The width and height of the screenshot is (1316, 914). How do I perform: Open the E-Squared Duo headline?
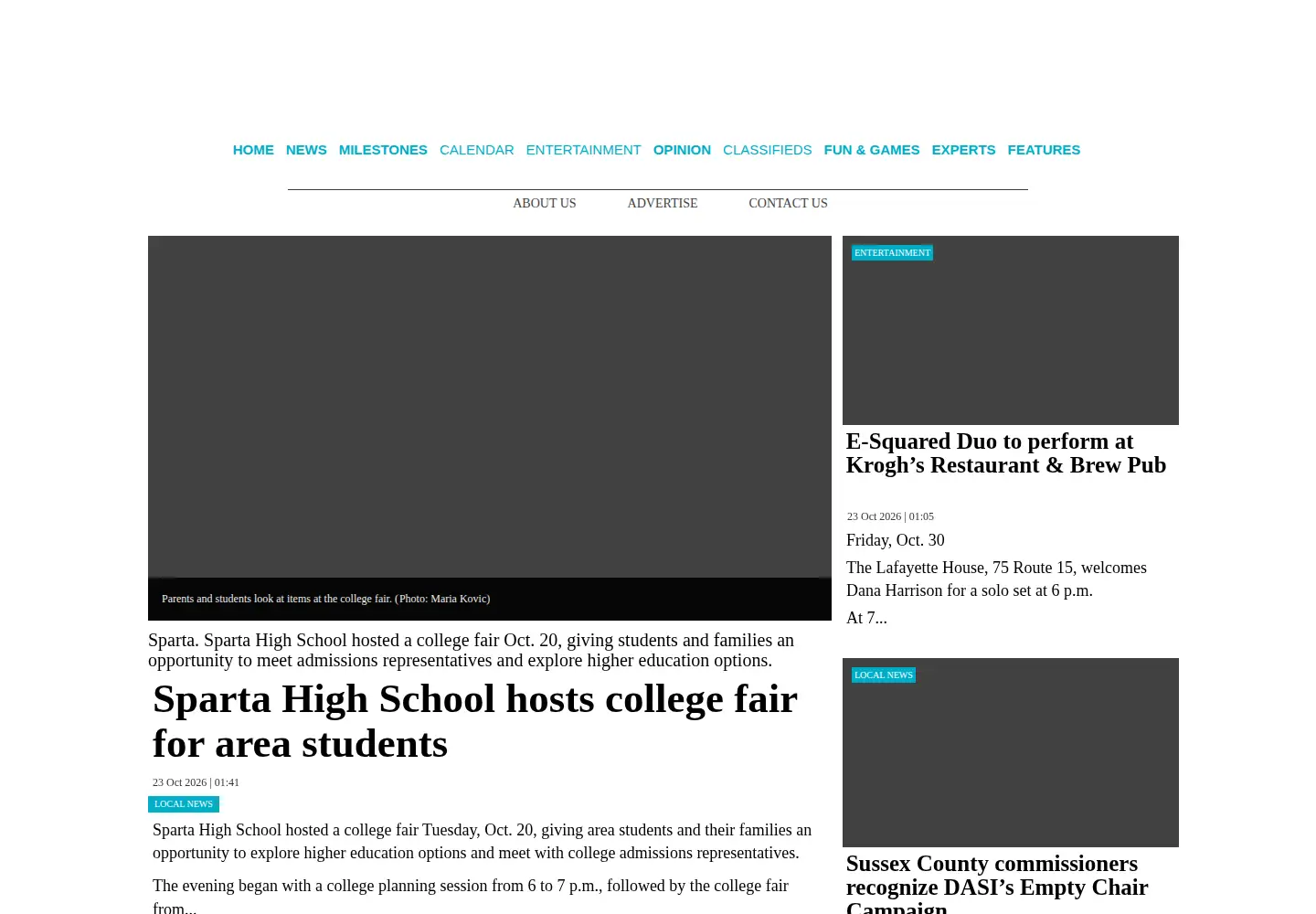click(x=1006, y=453)
